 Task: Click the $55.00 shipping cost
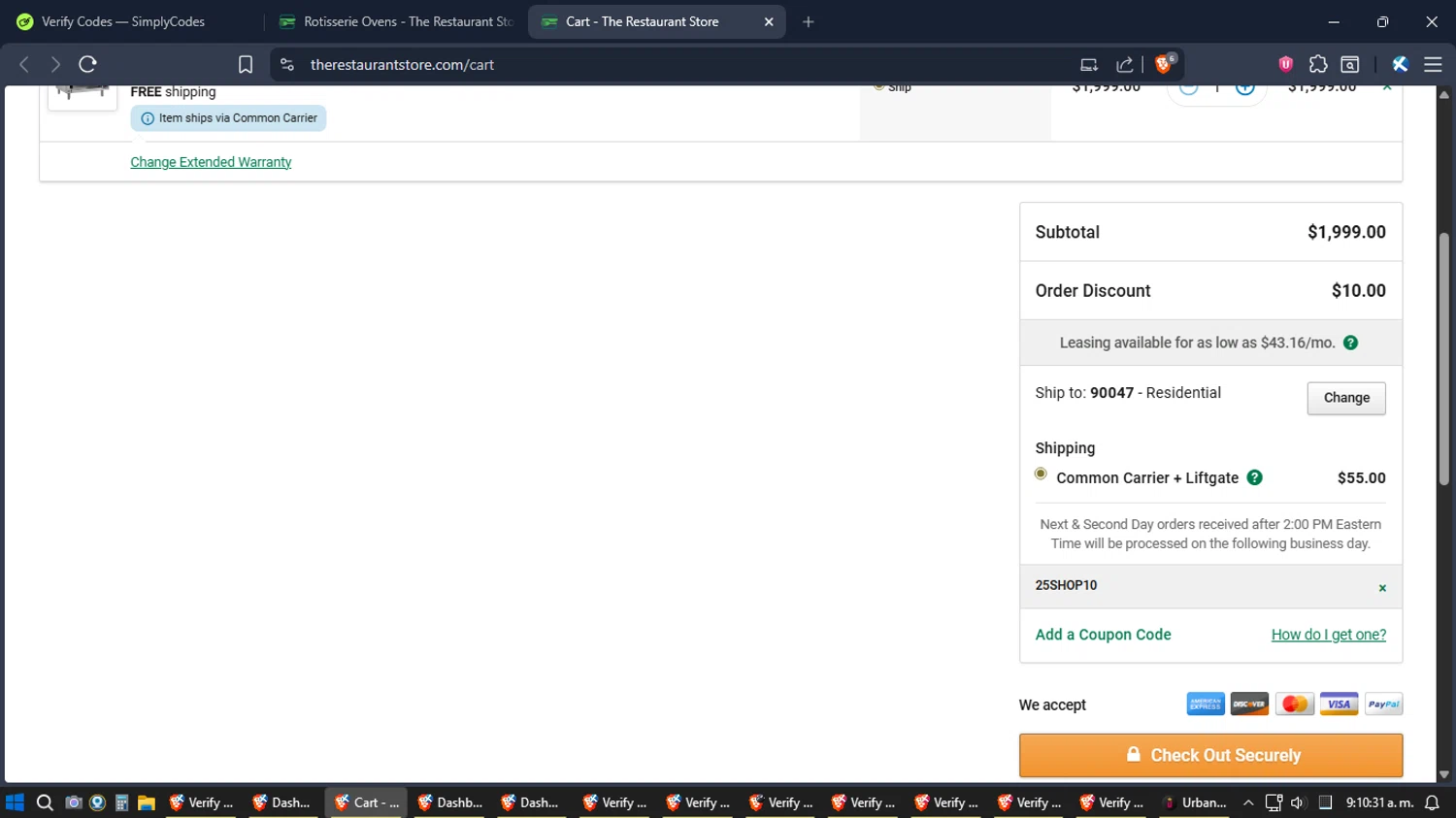point(1362,477)
